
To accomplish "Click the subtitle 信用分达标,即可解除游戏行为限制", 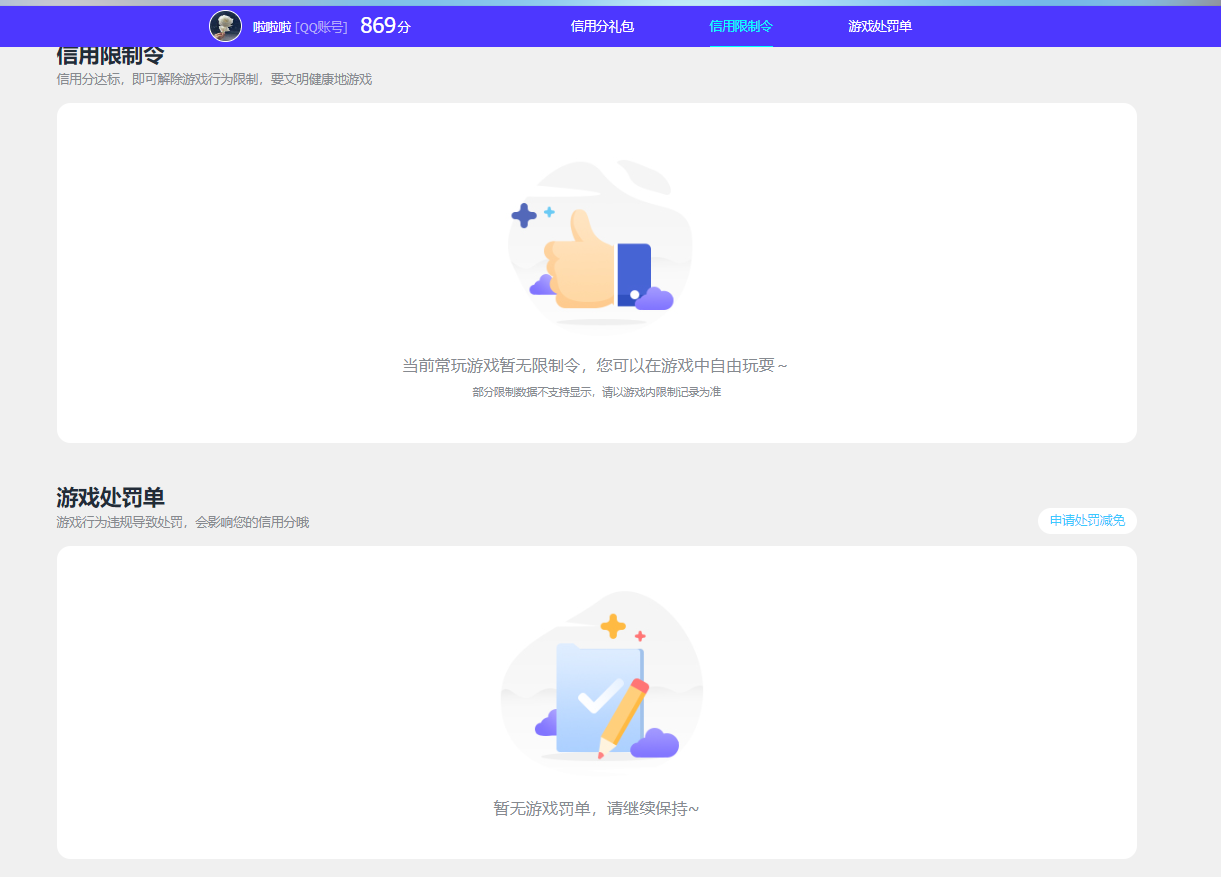I will (x=159, y=79).
